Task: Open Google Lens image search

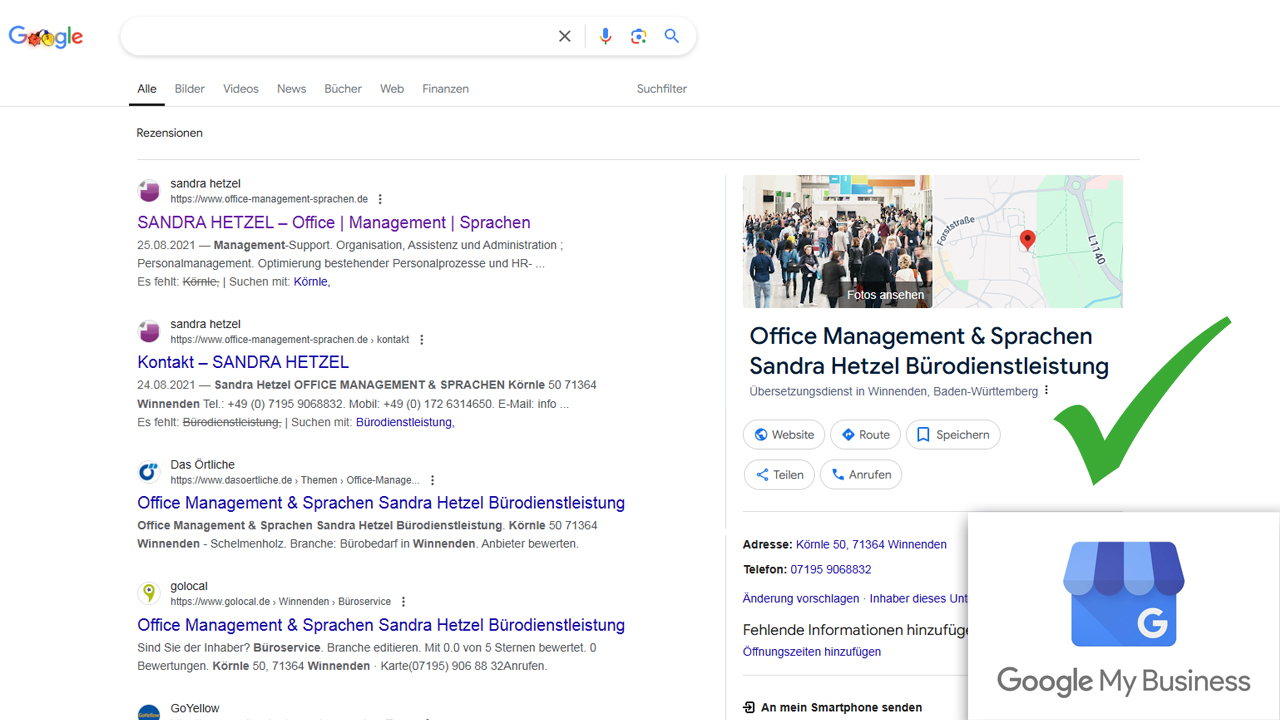Action: point(639,36)
